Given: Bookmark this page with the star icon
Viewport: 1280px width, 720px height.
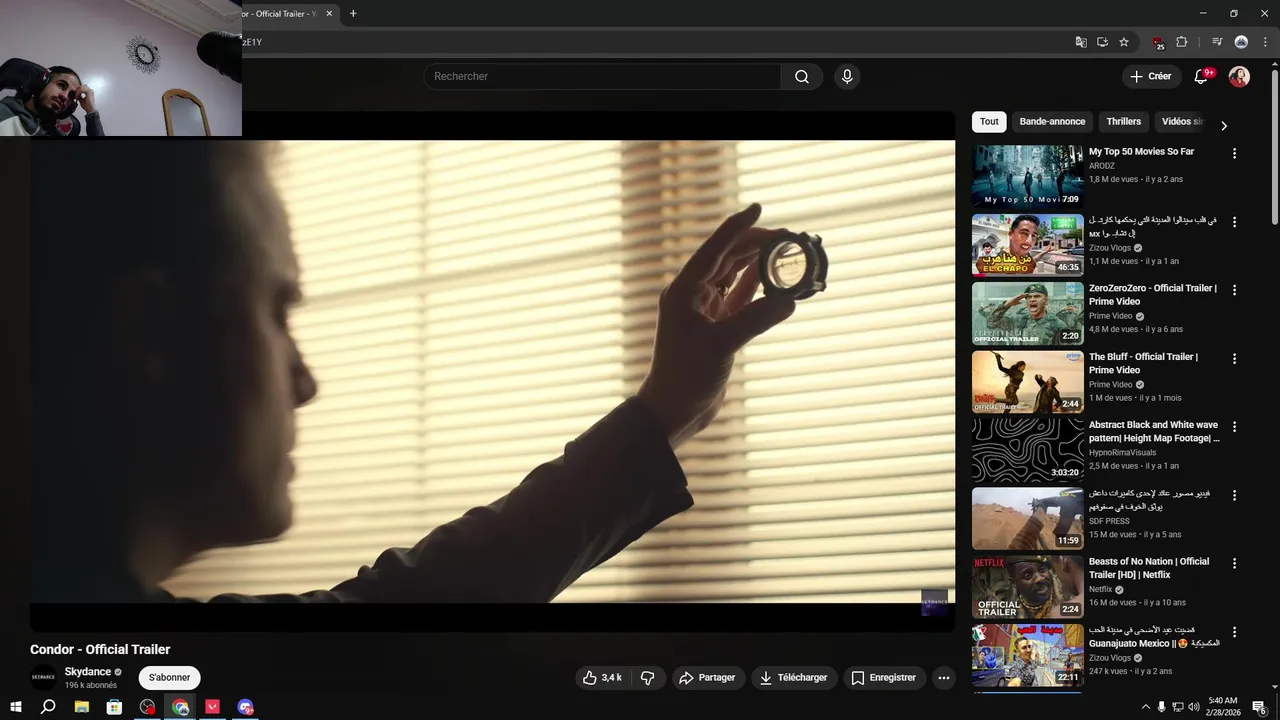Looking at the screenshot, I should tap(1124, 42).
